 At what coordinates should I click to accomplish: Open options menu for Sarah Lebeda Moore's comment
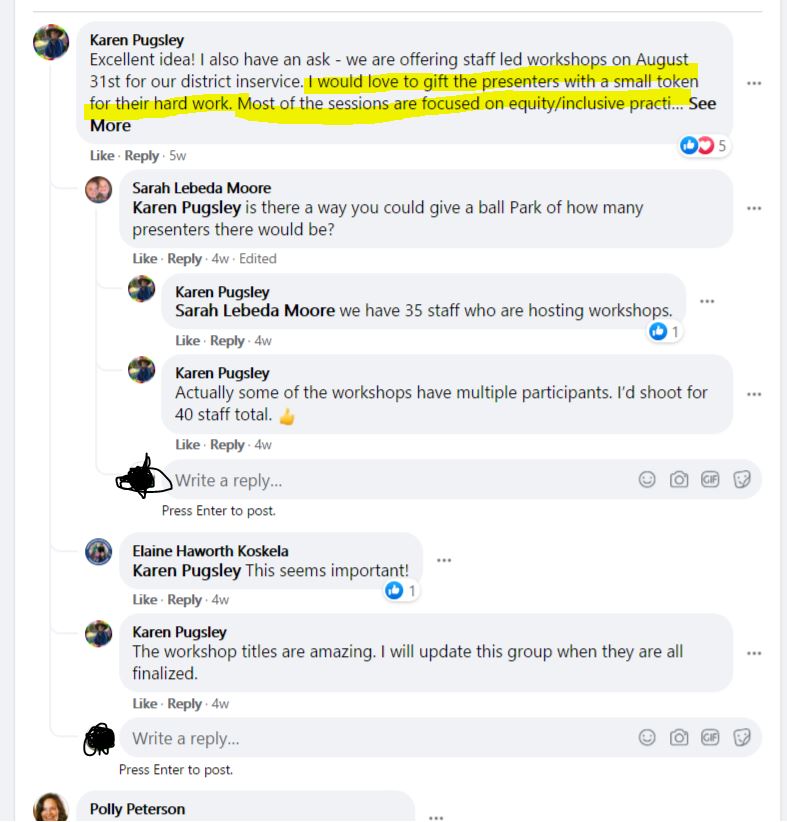[754, 208]
